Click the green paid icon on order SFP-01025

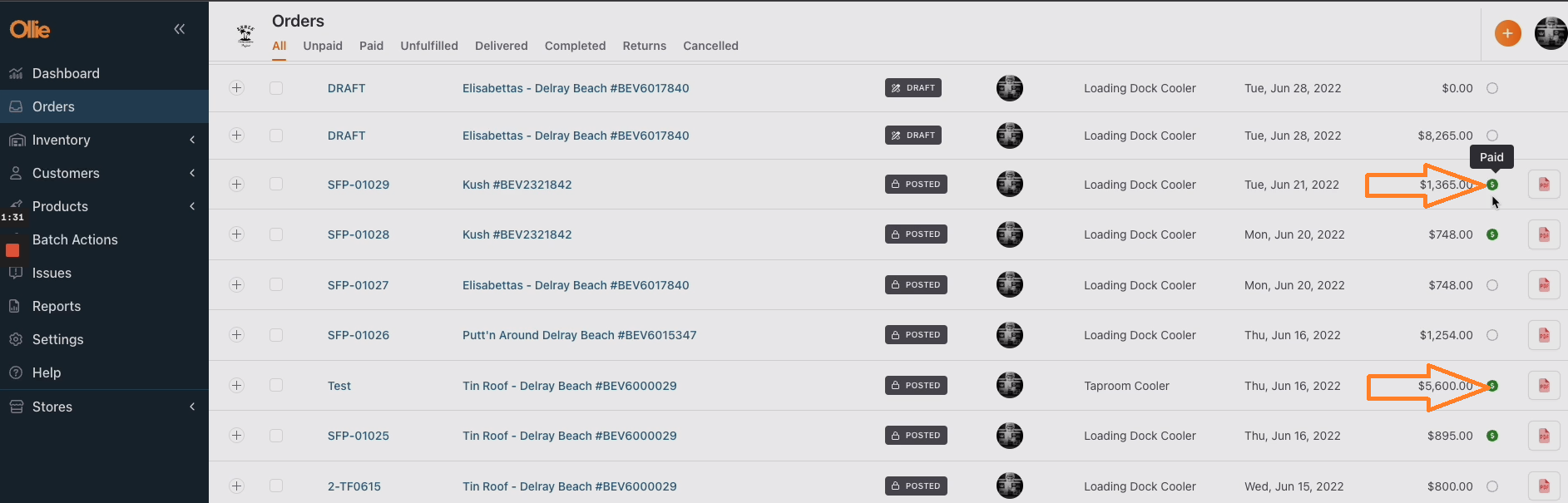coord(1492,436)
